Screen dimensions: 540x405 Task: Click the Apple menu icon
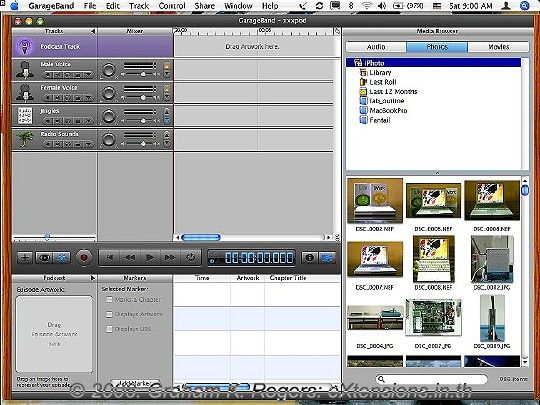pos(14,6)
